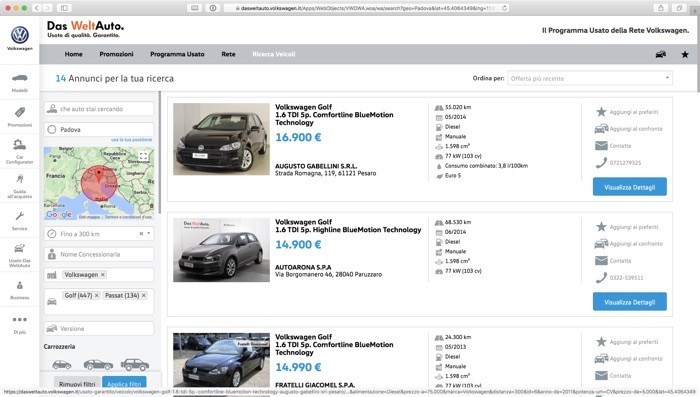Expand the map to fullscreen

point(143,156)
